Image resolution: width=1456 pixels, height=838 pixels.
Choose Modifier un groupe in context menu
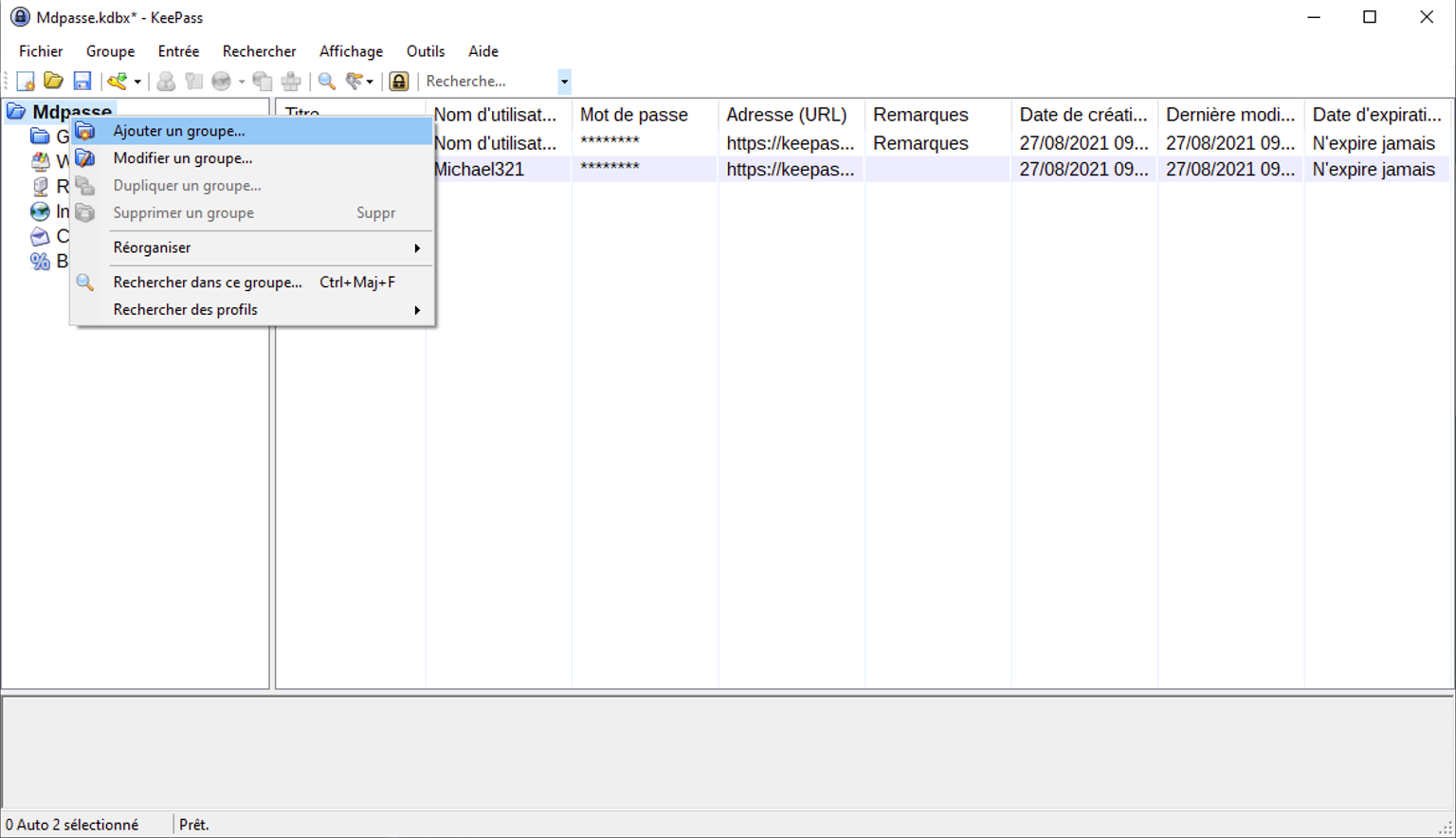coord(252,158)
